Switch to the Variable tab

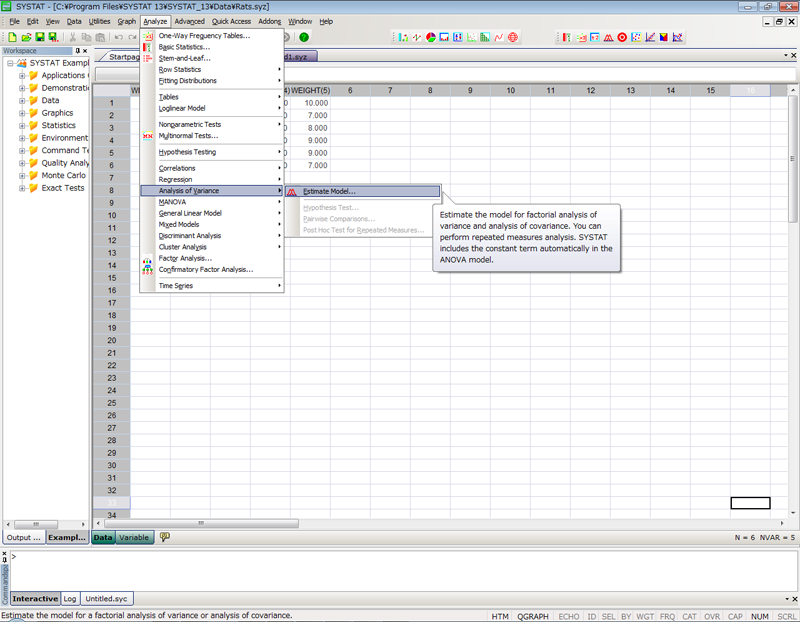click(134, 537)
